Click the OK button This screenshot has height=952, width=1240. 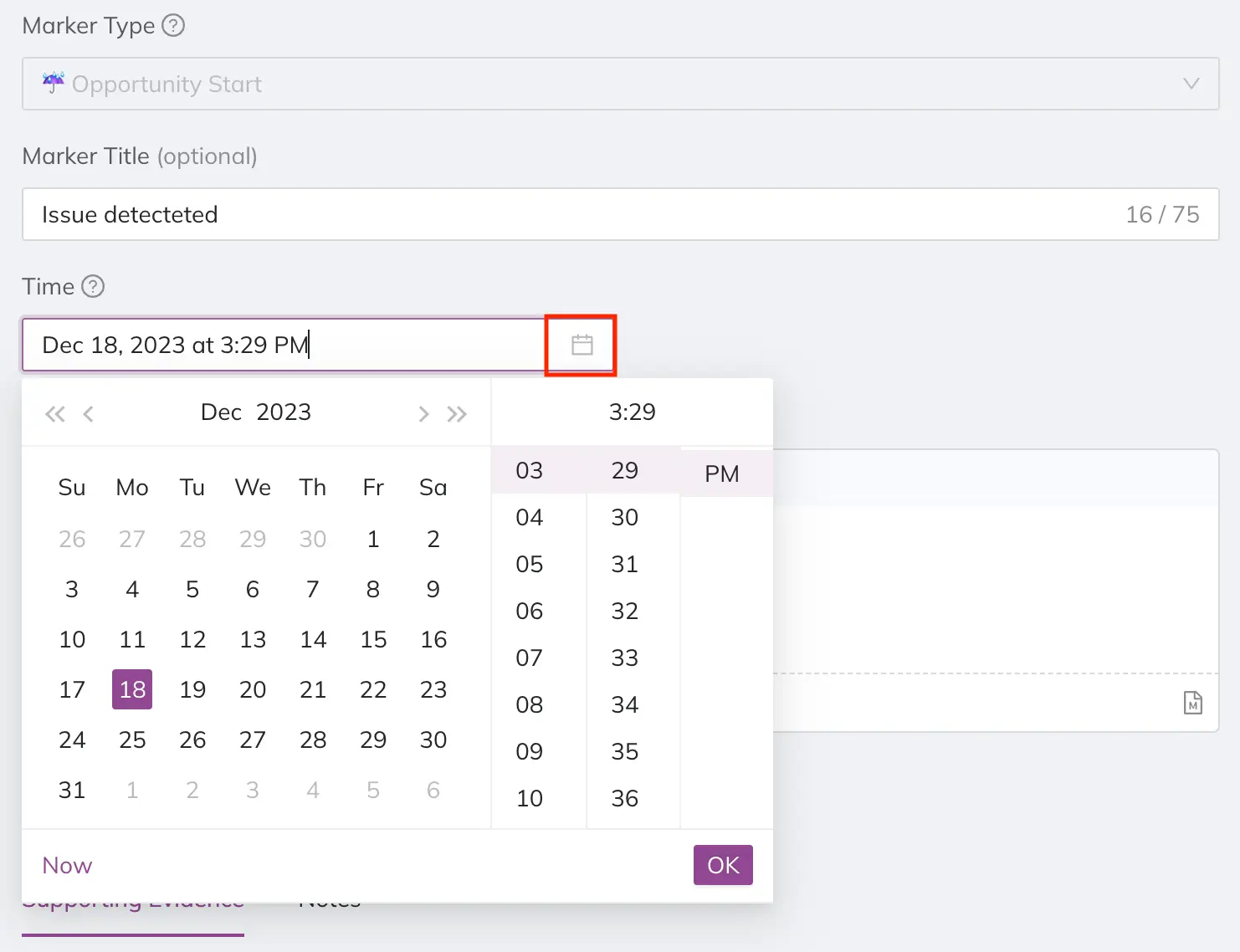click(x=723, y=865)
